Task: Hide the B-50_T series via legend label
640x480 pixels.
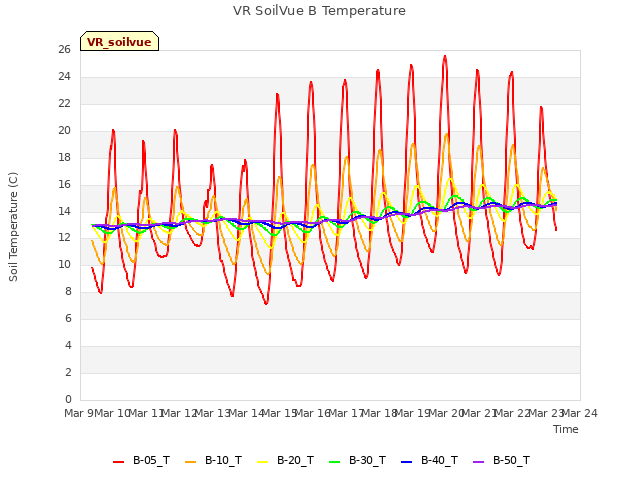Action: pos(511,460)
